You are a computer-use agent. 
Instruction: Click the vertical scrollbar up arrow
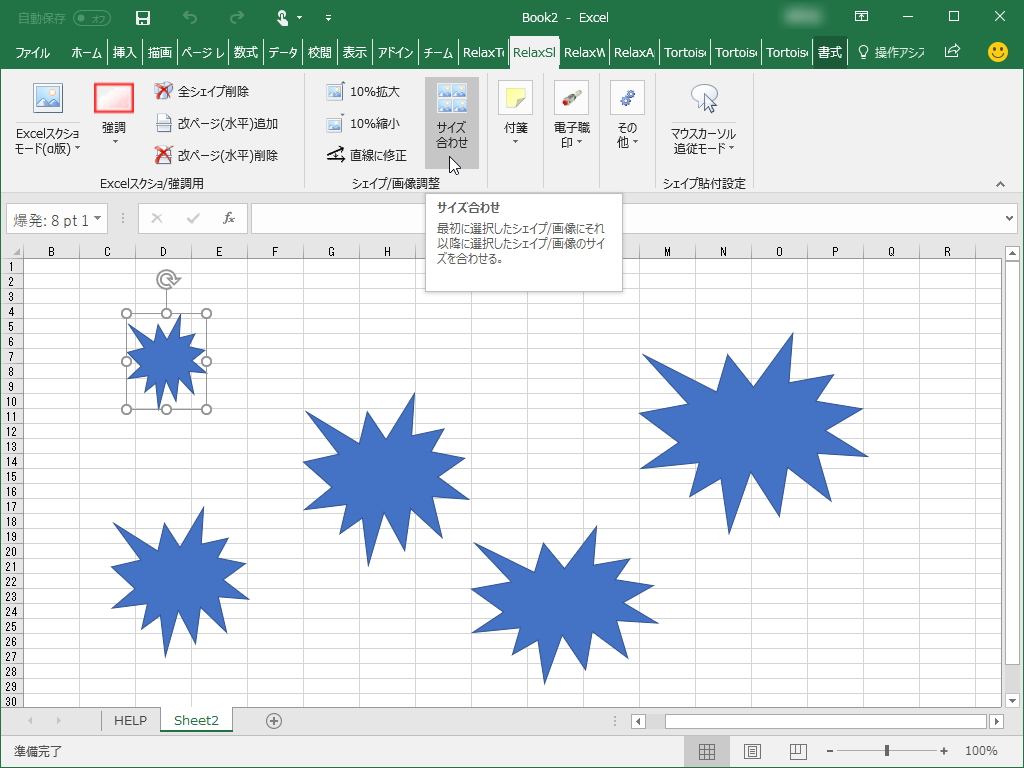coord(1012,253)
